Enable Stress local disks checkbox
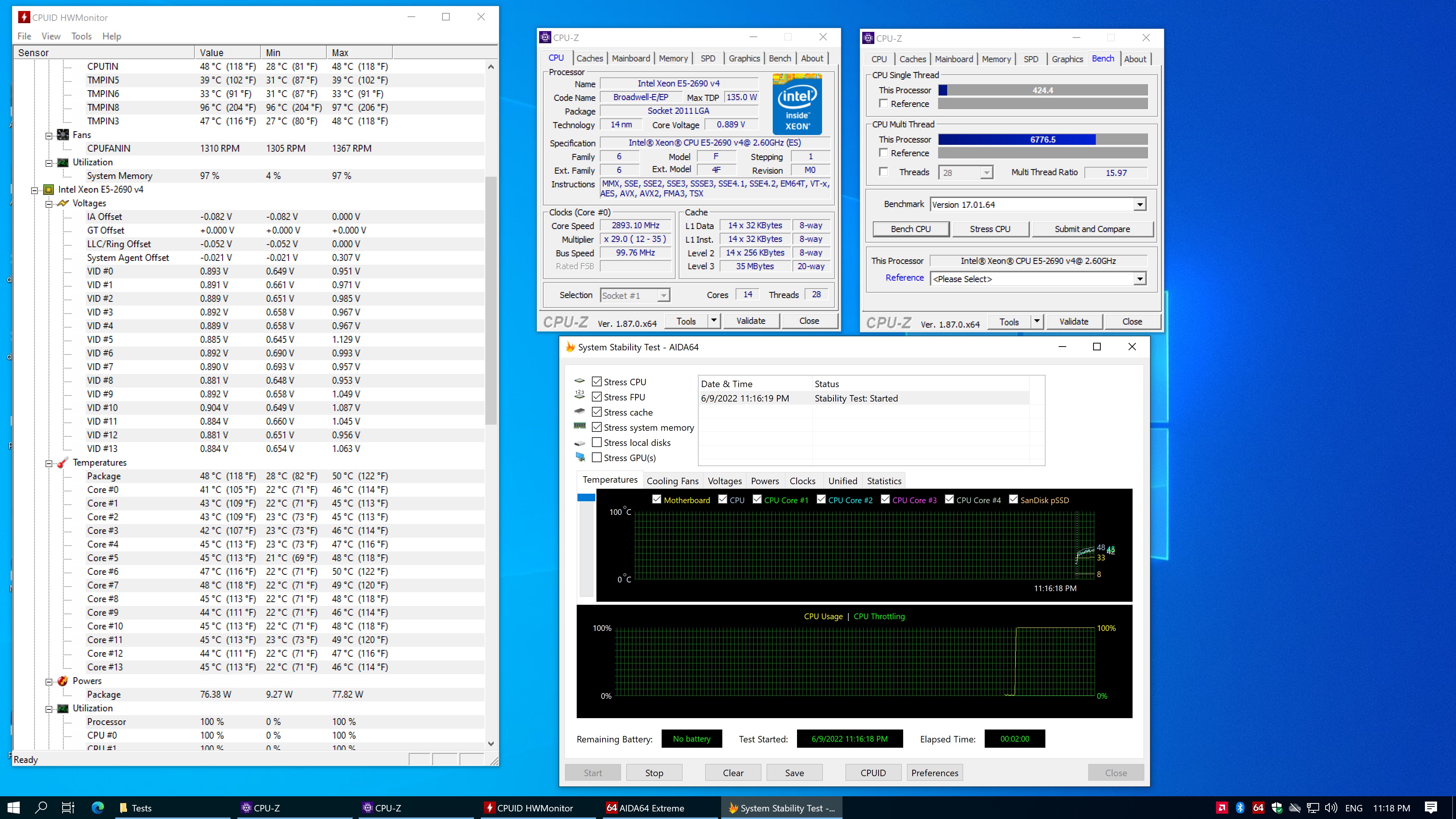The width and height of the screenshot is (1456, 819). (x=596, y=442)
